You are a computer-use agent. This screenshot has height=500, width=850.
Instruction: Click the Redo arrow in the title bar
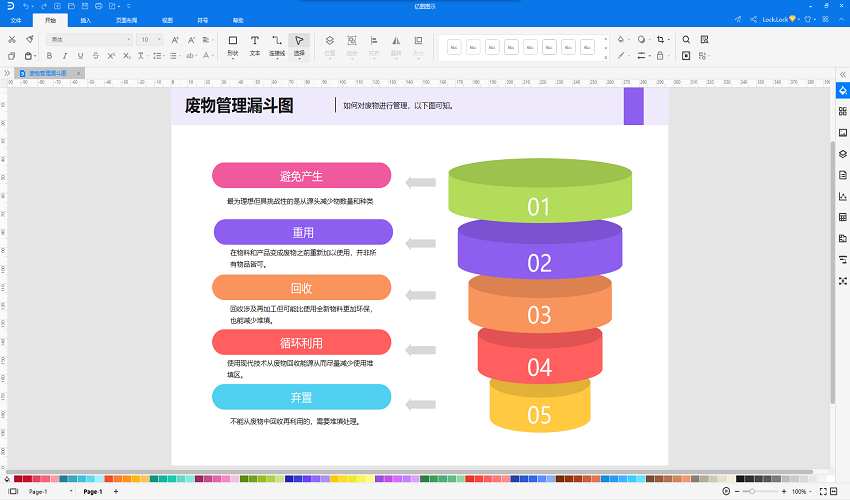point(44,6)
